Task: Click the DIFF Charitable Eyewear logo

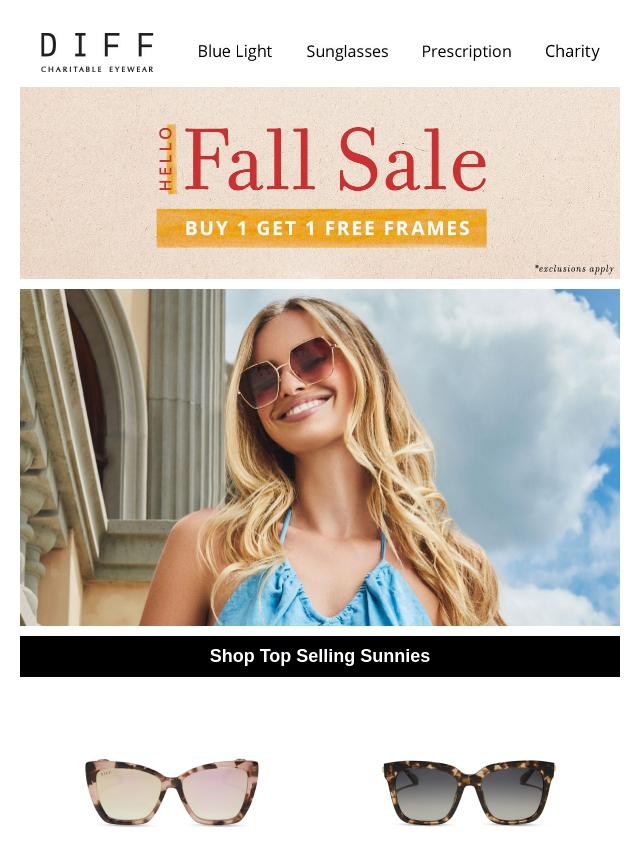Action: (x=97, y=52)
